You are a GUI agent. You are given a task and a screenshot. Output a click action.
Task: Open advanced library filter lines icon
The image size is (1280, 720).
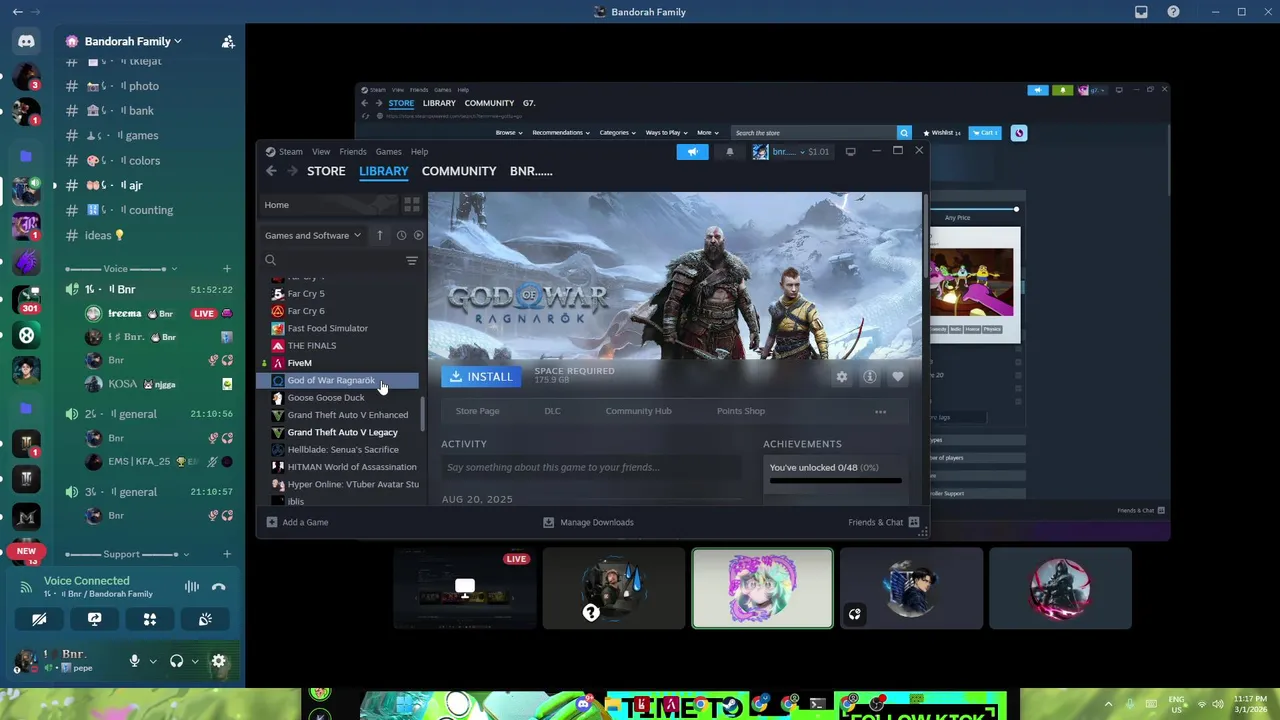point(412,260)
